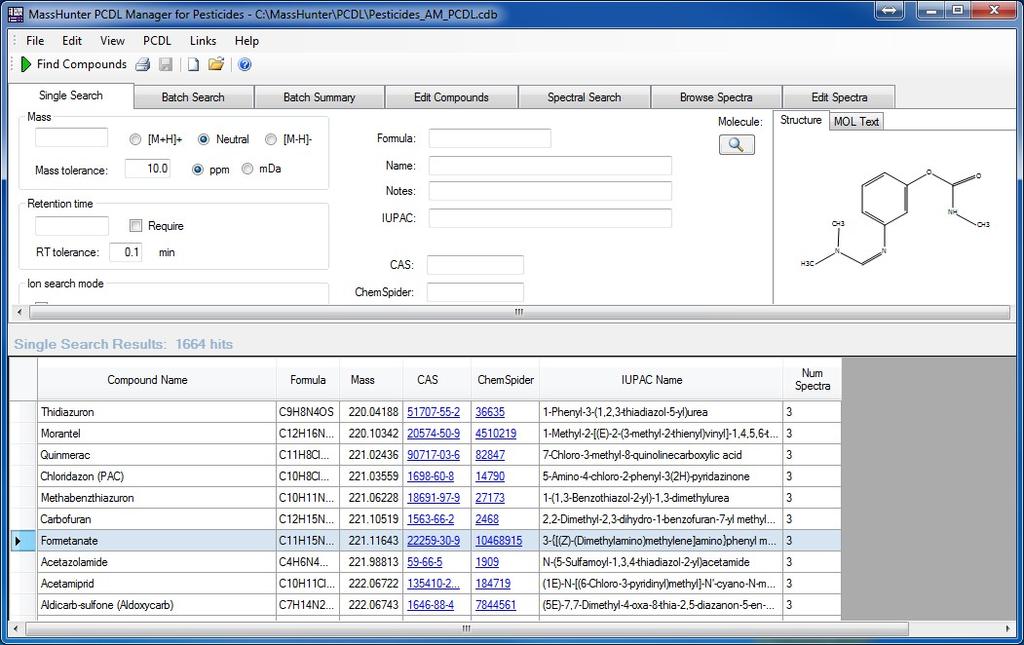Click the Mass value input field
Screen dimensions: 1024x645
click(71, 138)
